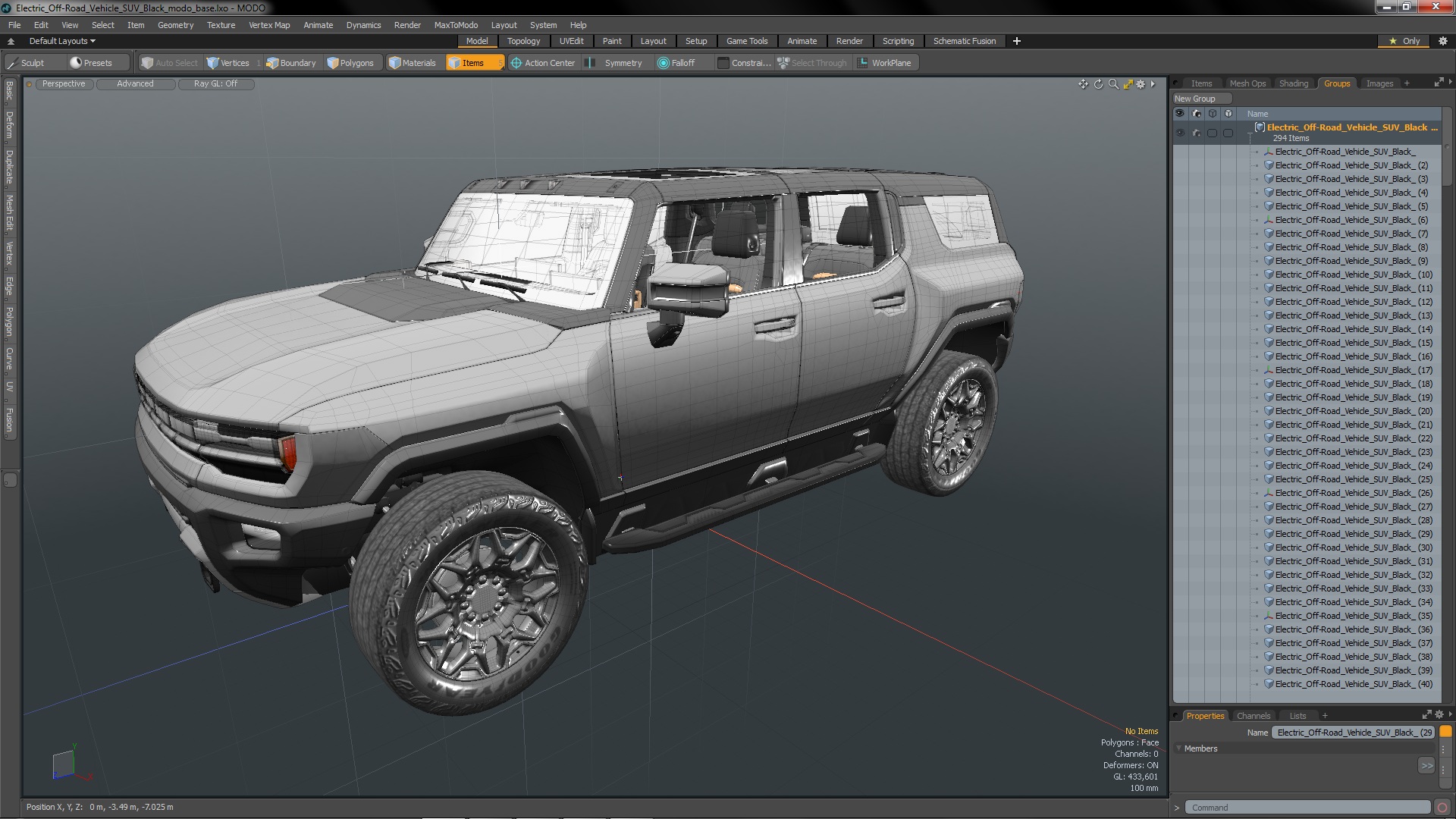Image resolution: width=1456 pixels, height=819 pixels.
Task: Open the Texture menu
Action: click(x=221, y=25)
